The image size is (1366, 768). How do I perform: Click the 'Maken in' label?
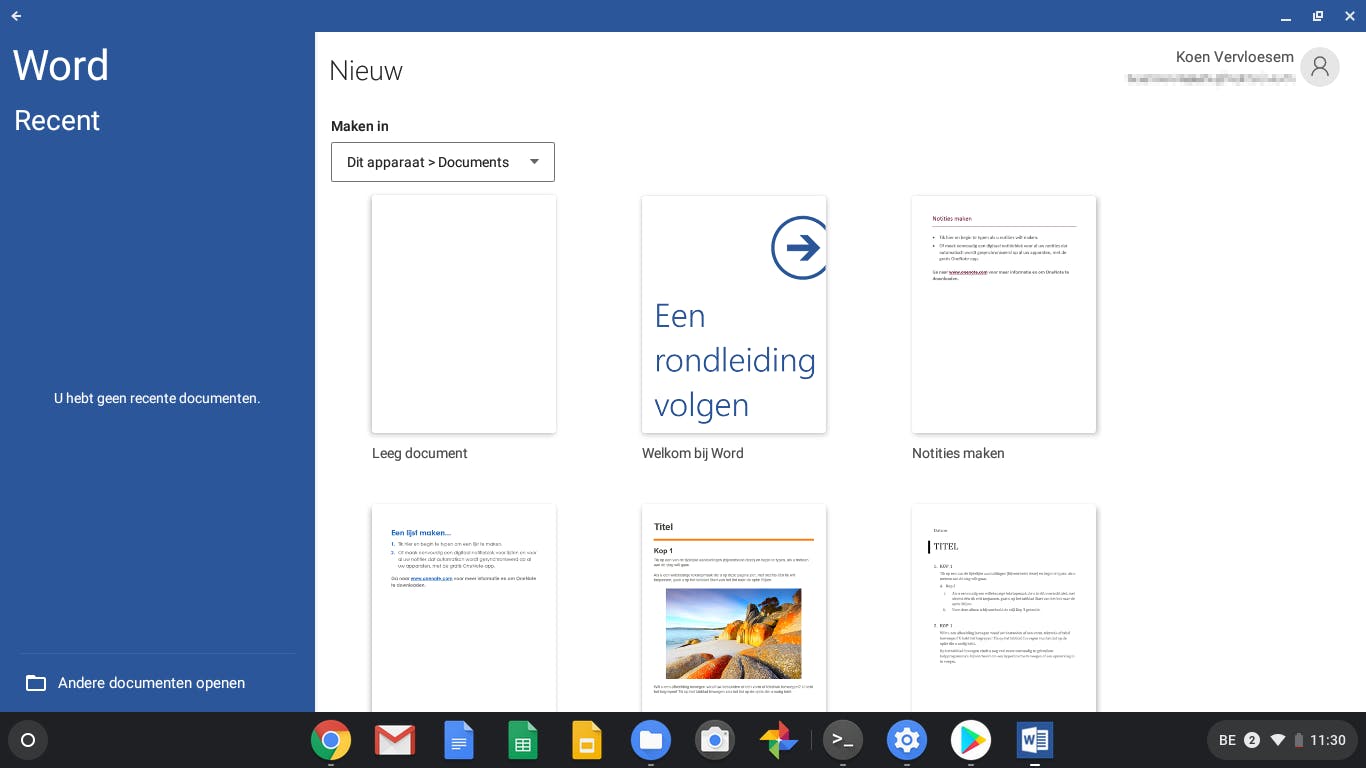[360, 126]
